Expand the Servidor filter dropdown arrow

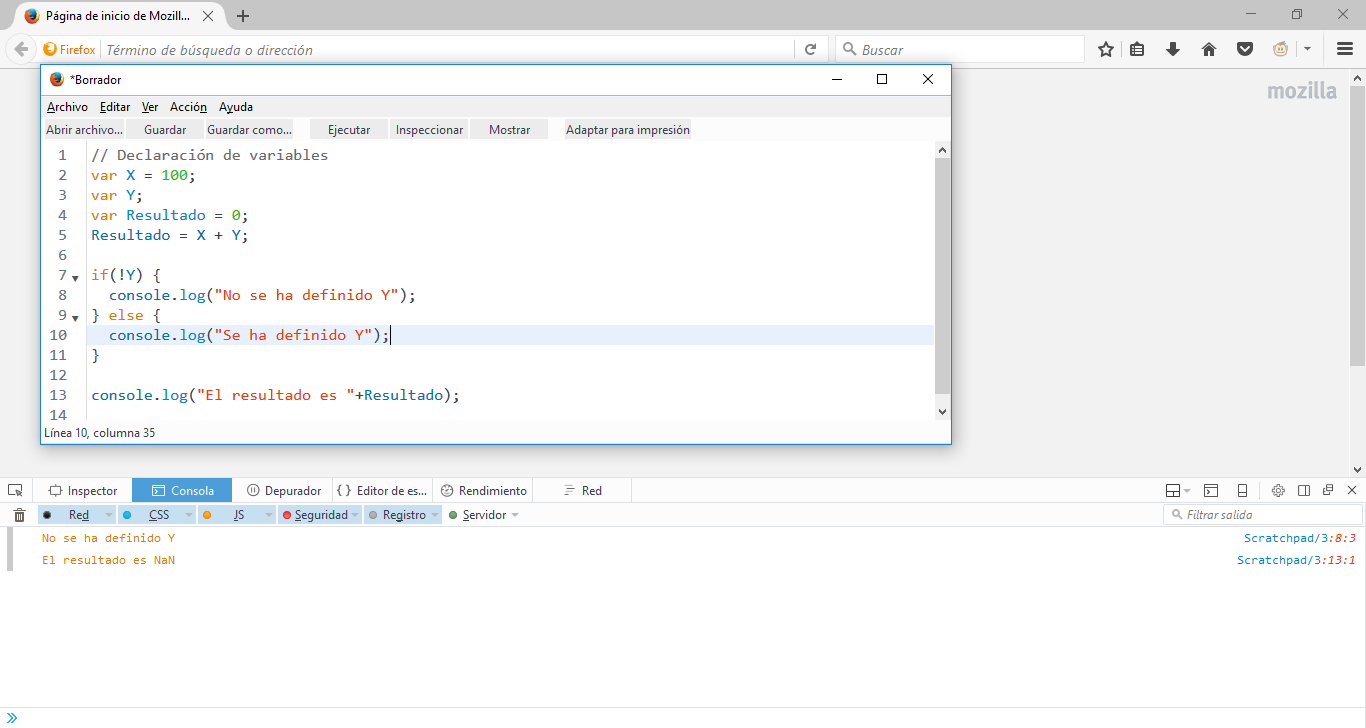click(515, 515)
